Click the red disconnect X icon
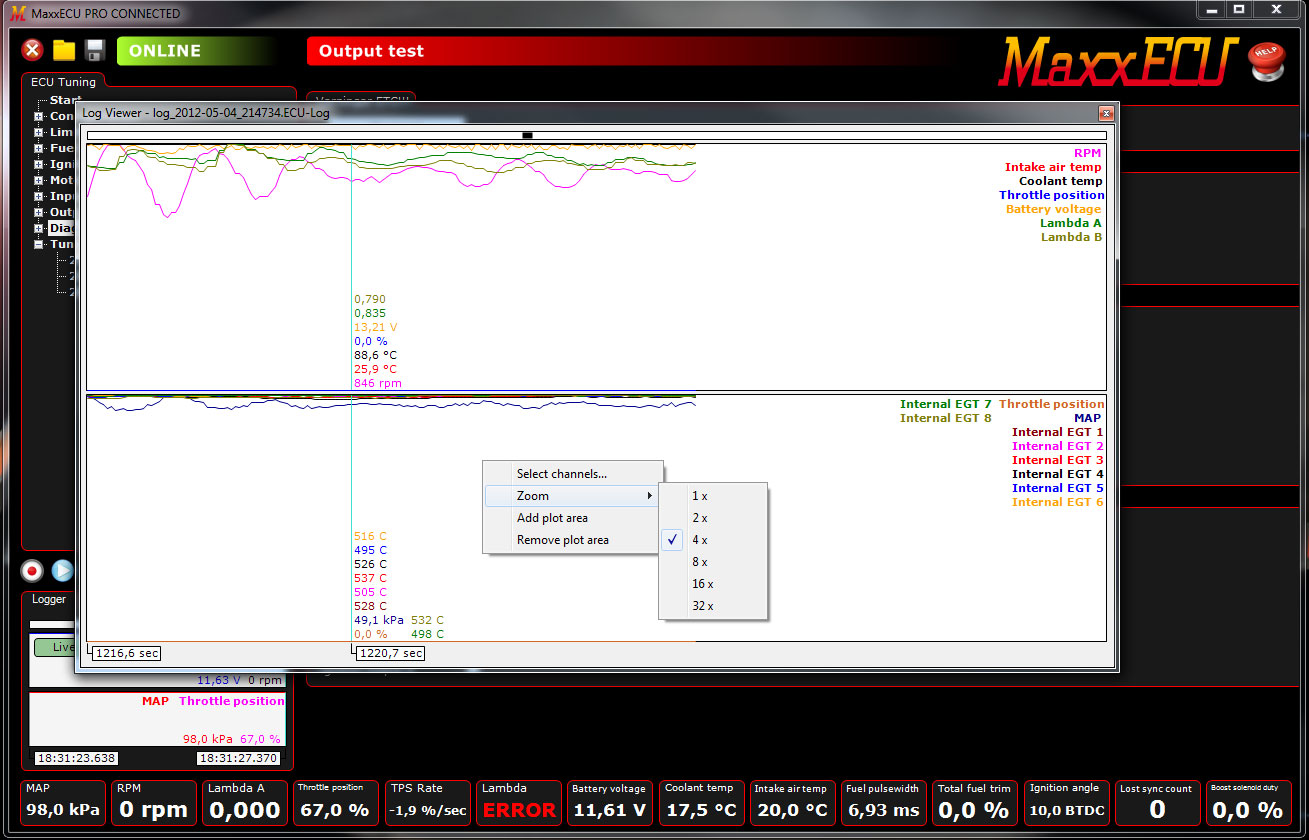1309x840 pixels. point(33,50)
